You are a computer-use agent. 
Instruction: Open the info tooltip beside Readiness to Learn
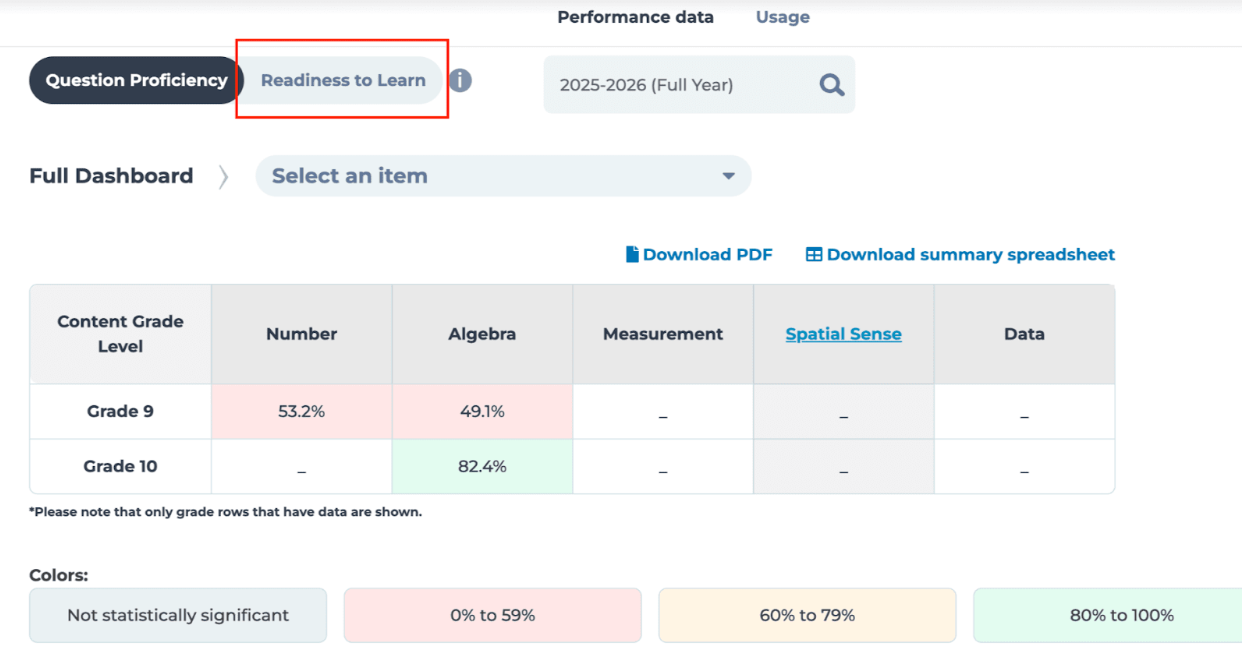pyautogui.click(x=460, y=80)
